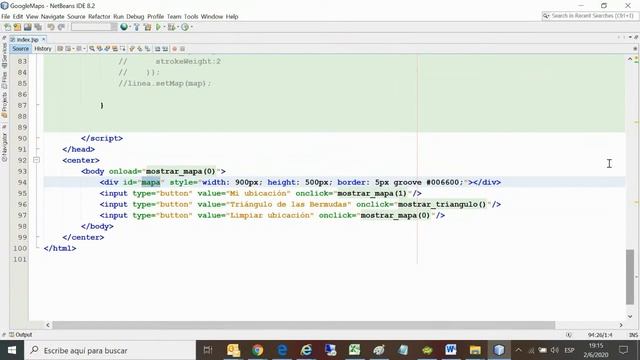Click the vertical editor scrollbar thumb
Image resolution: width=640 pixels, height=360 pixels.
630,277
